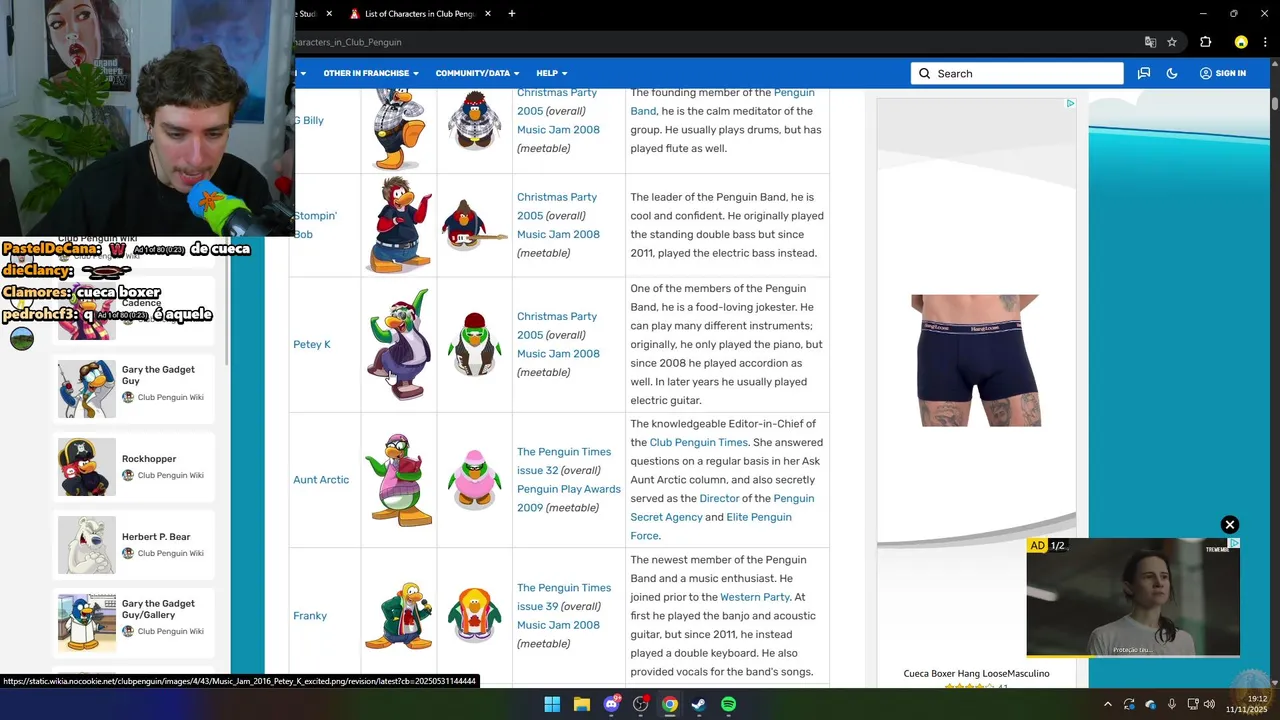Open Christmas Party 2005 link in Petey K row
The height and width of the screenshot is (720, 1280).
click(x=556, y=325)
